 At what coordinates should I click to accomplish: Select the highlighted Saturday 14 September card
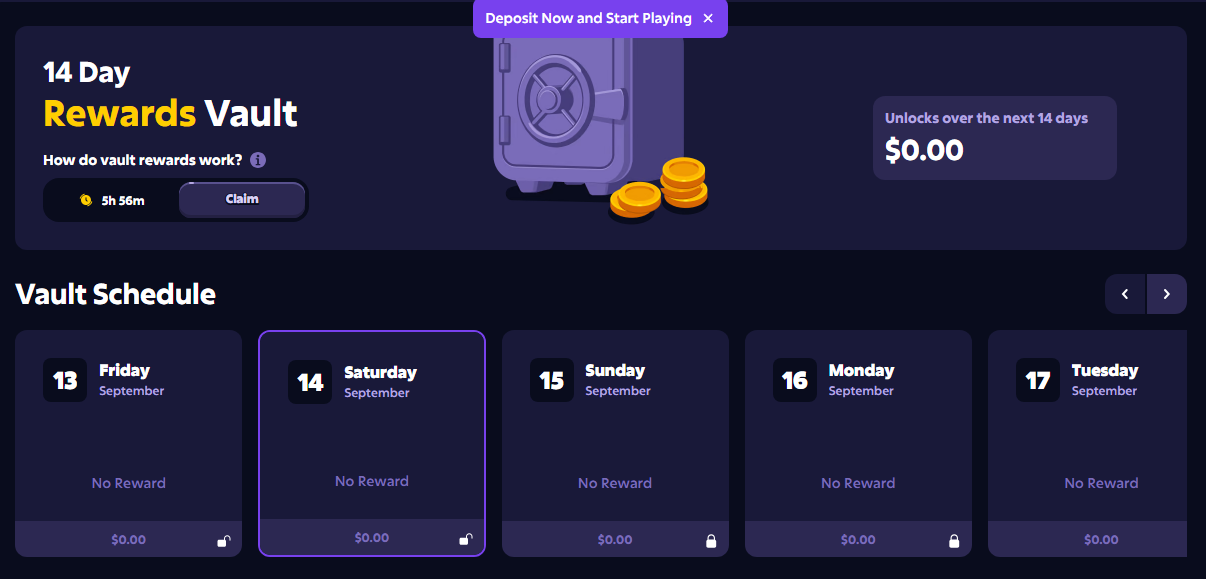[x=372, y=443]
